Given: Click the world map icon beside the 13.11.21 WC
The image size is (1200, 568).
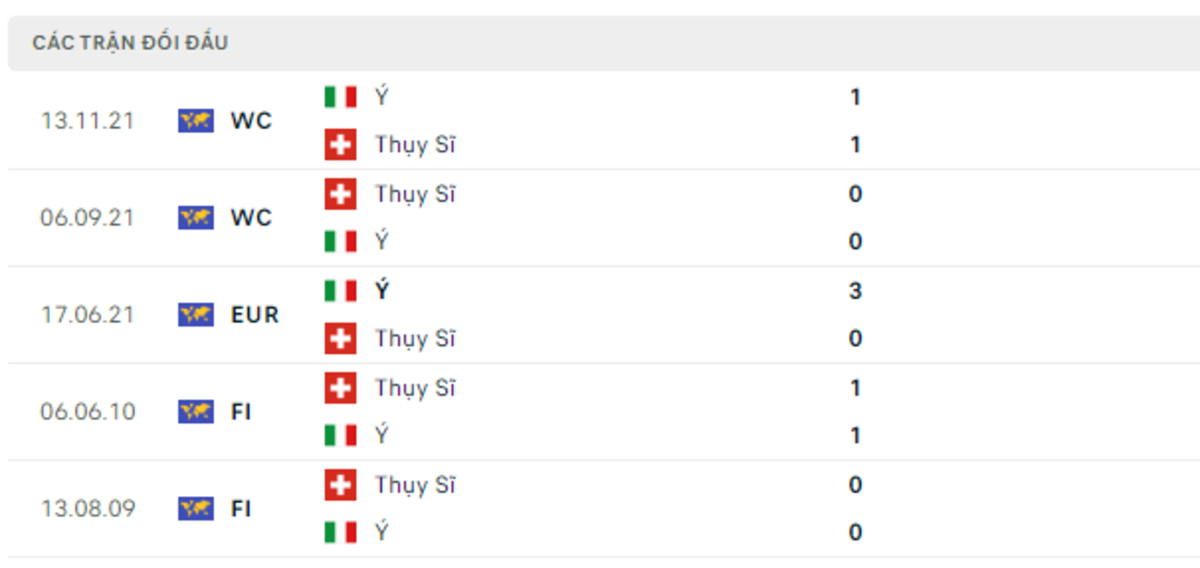Looking at the screenshot, I should [195, 121].
